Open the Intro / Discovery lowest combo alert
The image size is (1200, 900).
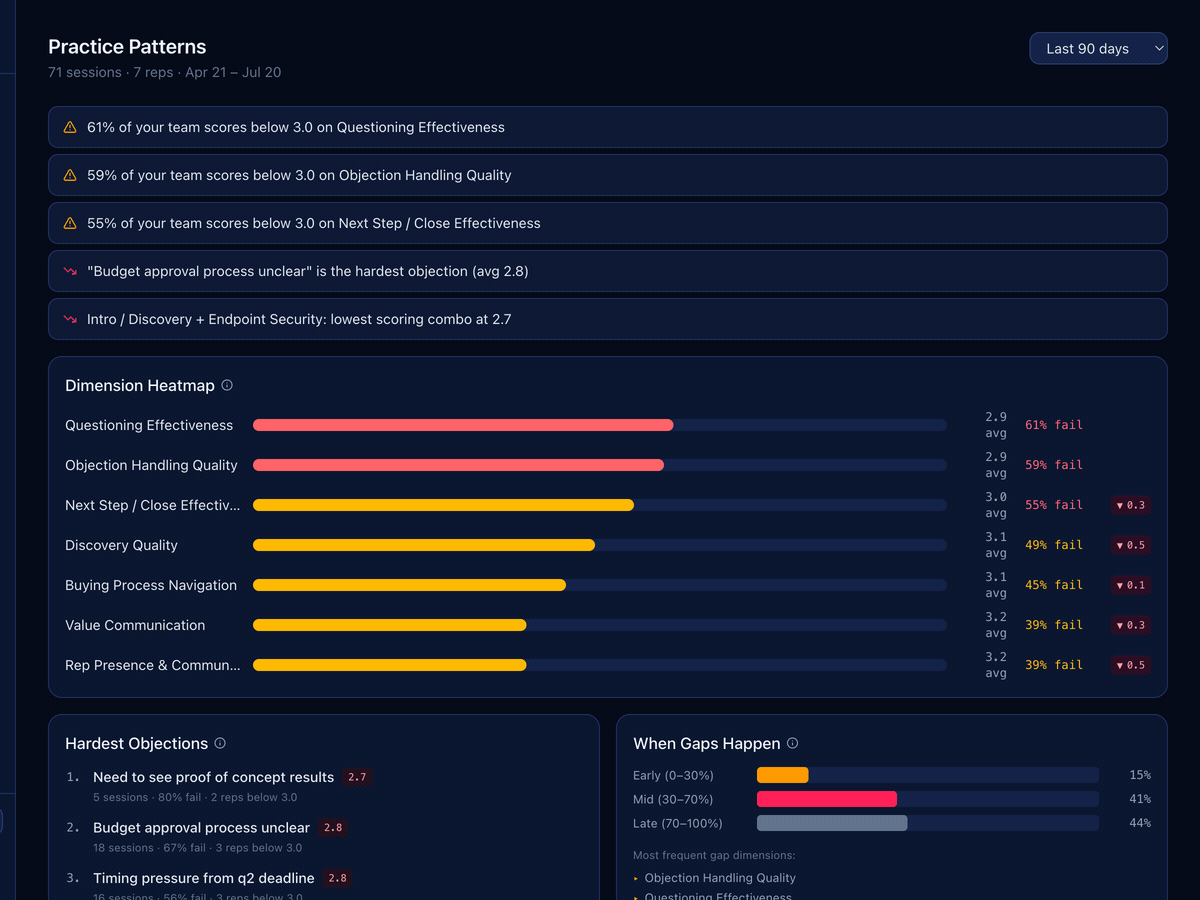coord(607,319)
